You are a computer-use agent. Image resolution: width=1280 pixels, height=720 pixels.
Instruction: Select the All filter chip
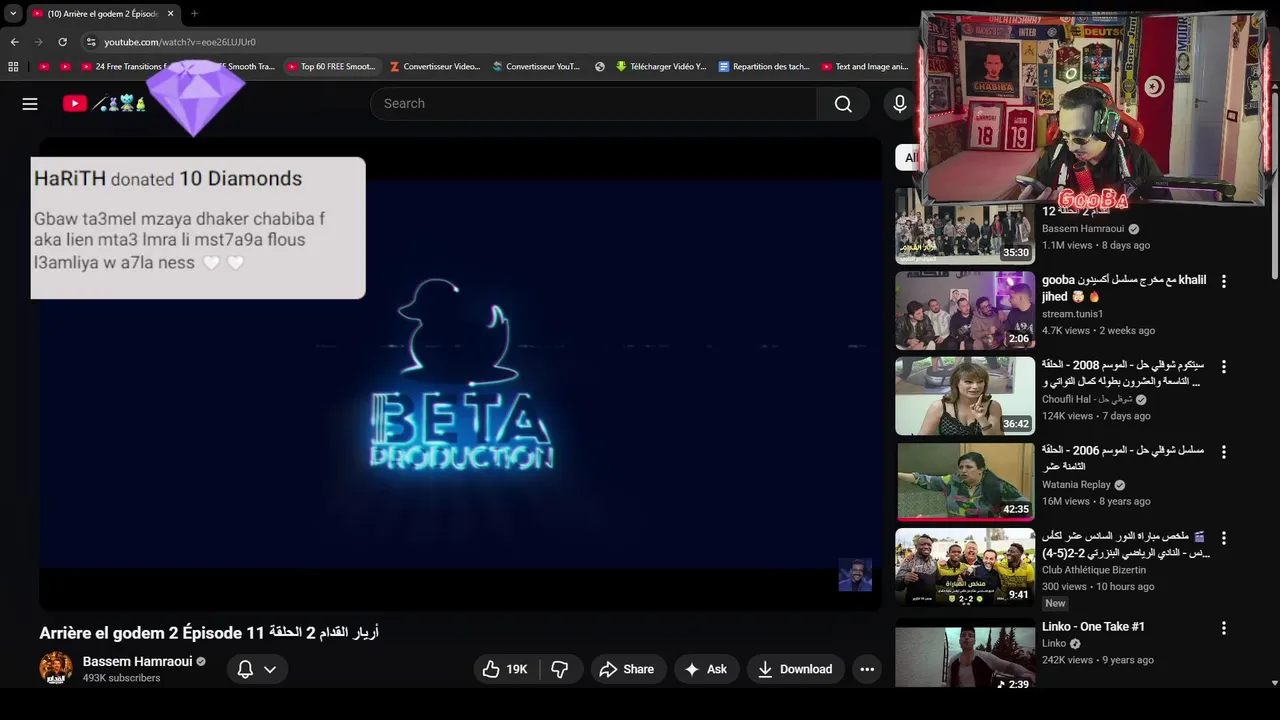click(x=908, y=157)
